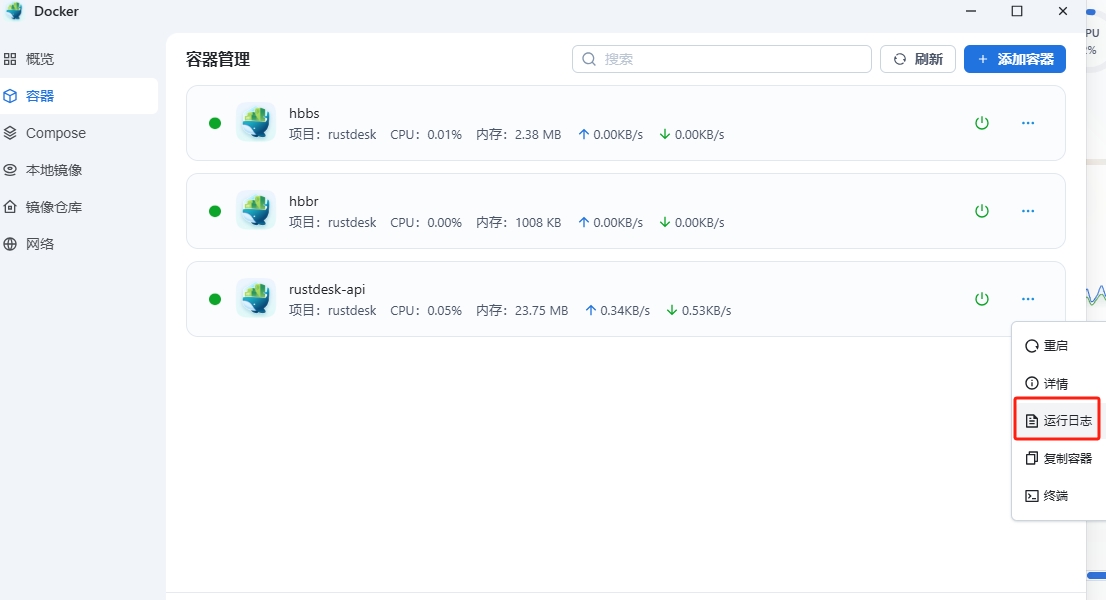Click the Docker whale logo in title bar
The height and width of the screenshot is (600, 1106).
pyautogui.click(x=14, y=11)
